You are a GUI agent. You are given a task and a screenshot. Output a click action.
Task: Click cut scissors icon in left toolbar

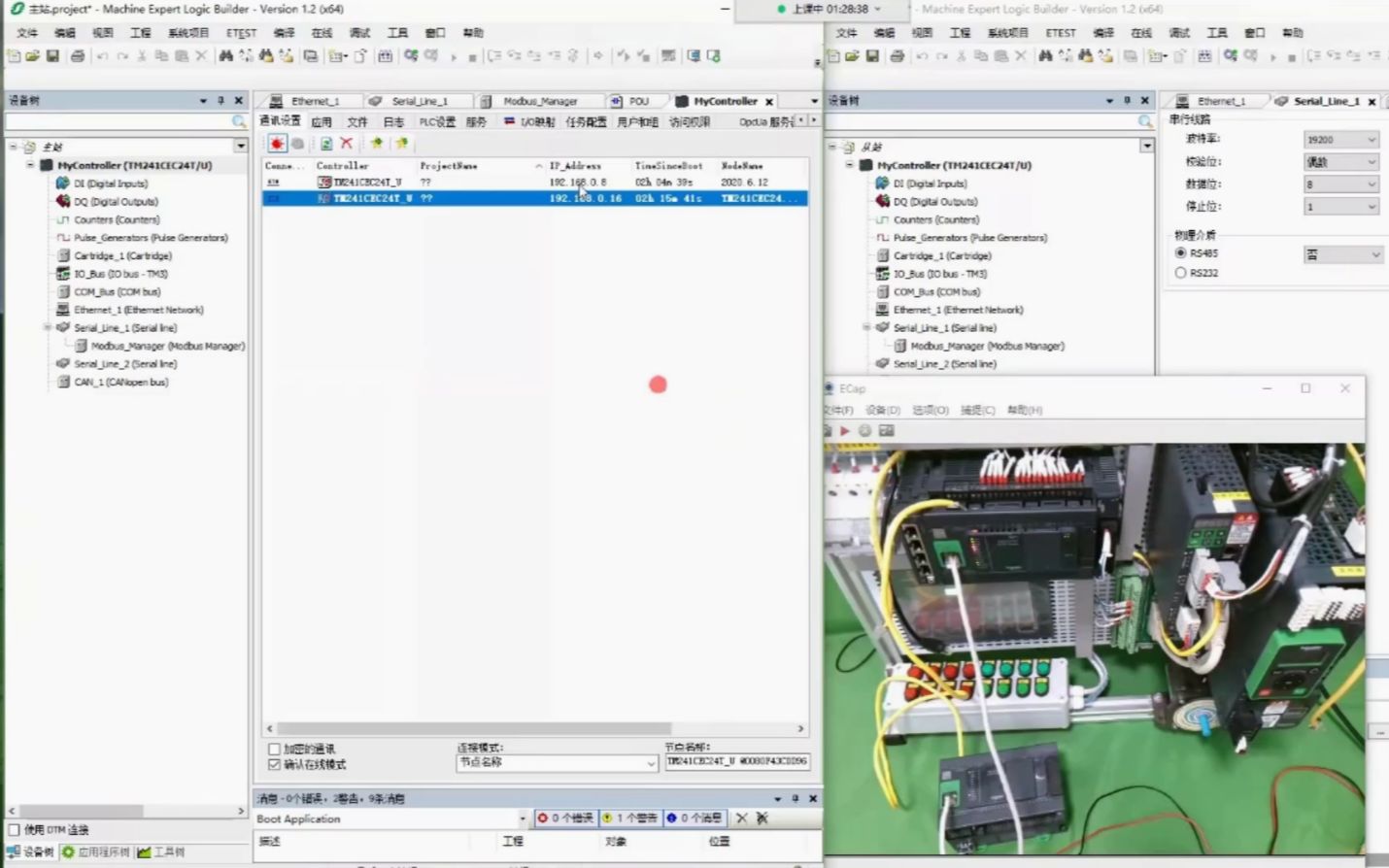tap(141, 56)
